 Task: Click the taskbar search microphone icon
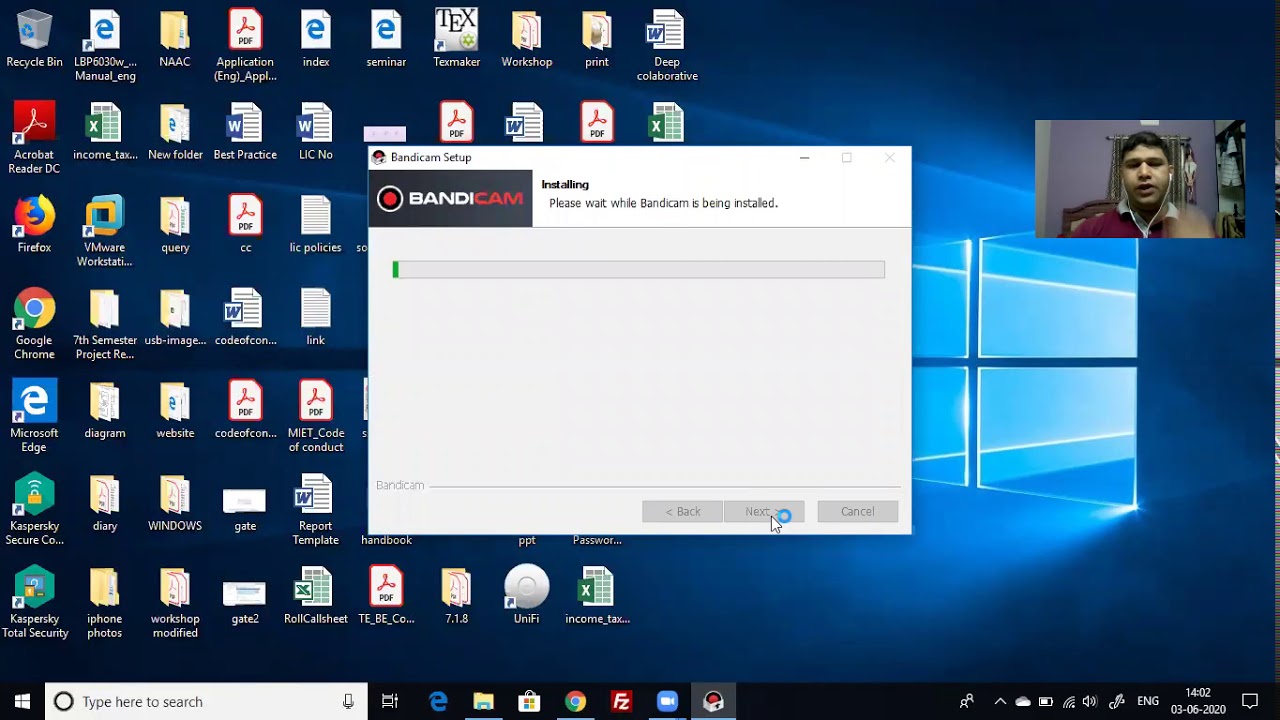348,702
